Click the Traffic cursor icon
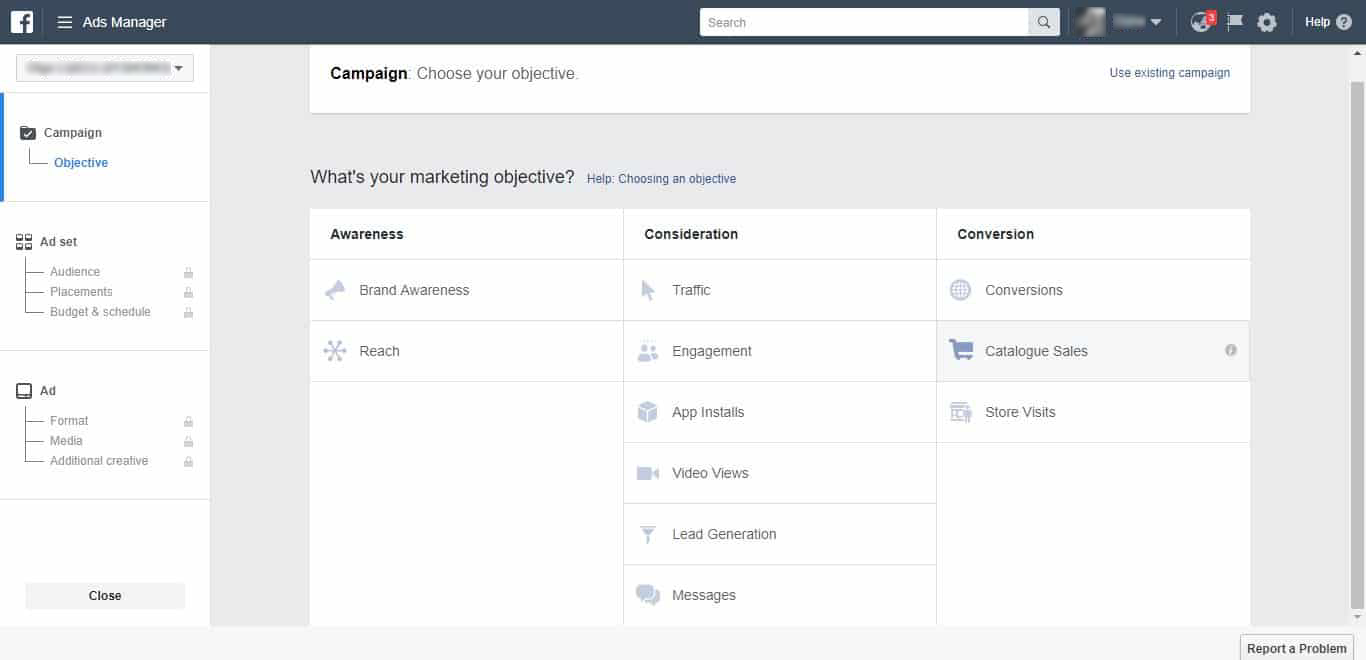The height and width of the screenshot is (660, 1366). click(x=648, y=290)
